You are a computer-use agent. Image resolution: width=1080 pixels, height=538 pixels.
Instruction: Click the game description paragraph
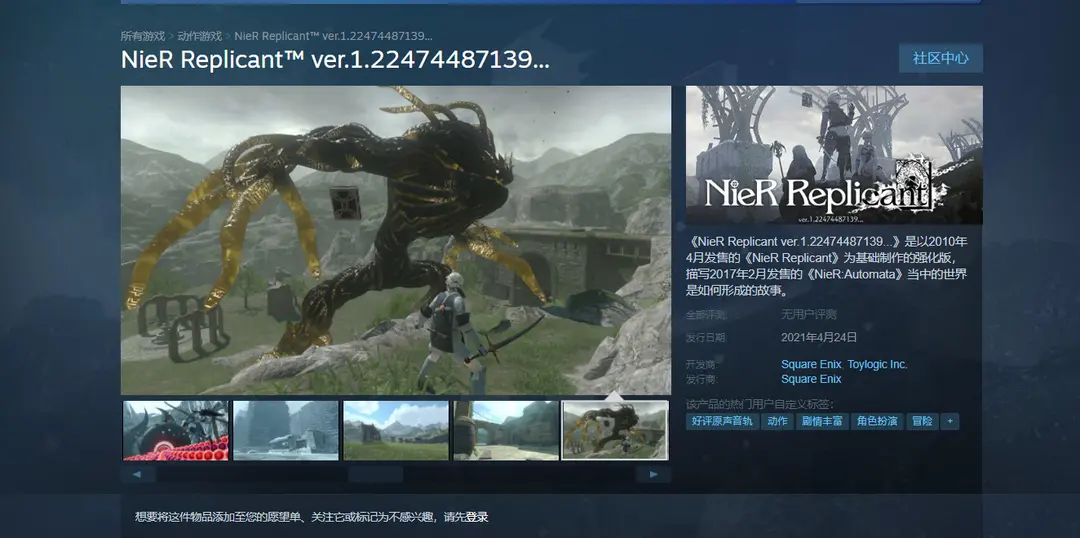click(x=827, y=265)
